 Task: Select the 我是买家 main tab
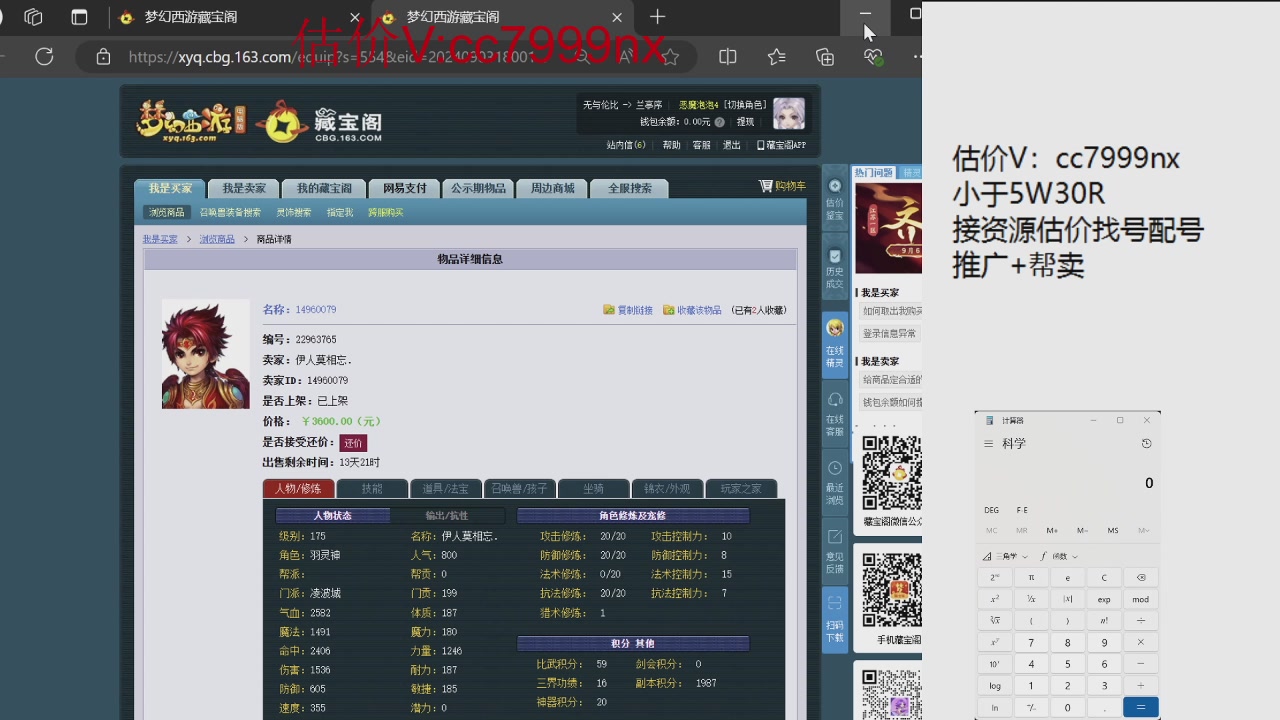coord(170,188)
